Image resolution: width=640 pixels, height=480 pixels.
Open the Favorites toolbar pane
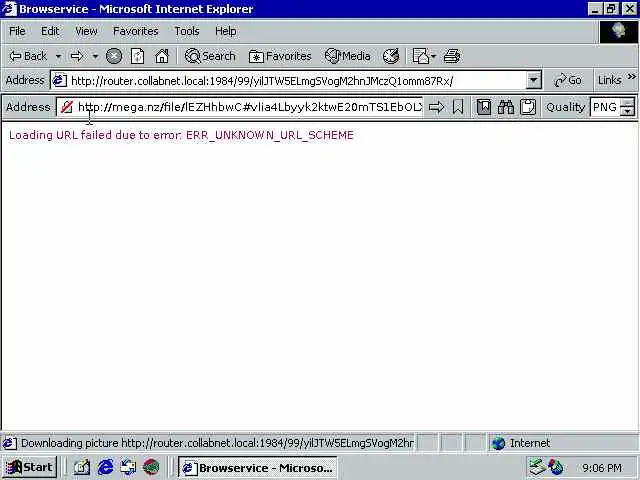pos(280,56)
